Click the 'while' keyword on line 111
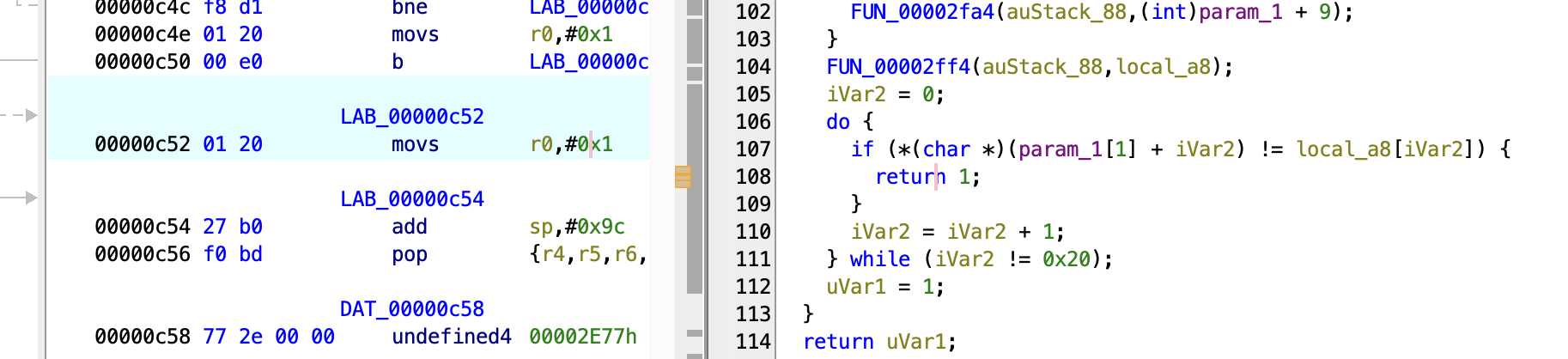Screen dimensions: 1568x359 point(880,259)
